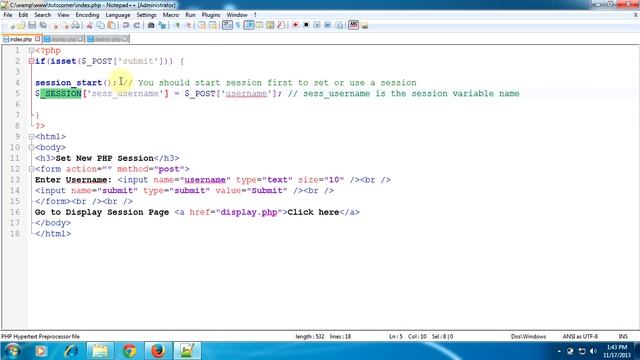Click the Paste toolbar icon
This screenshot has height=360, width=640.
tap(111, 25)
